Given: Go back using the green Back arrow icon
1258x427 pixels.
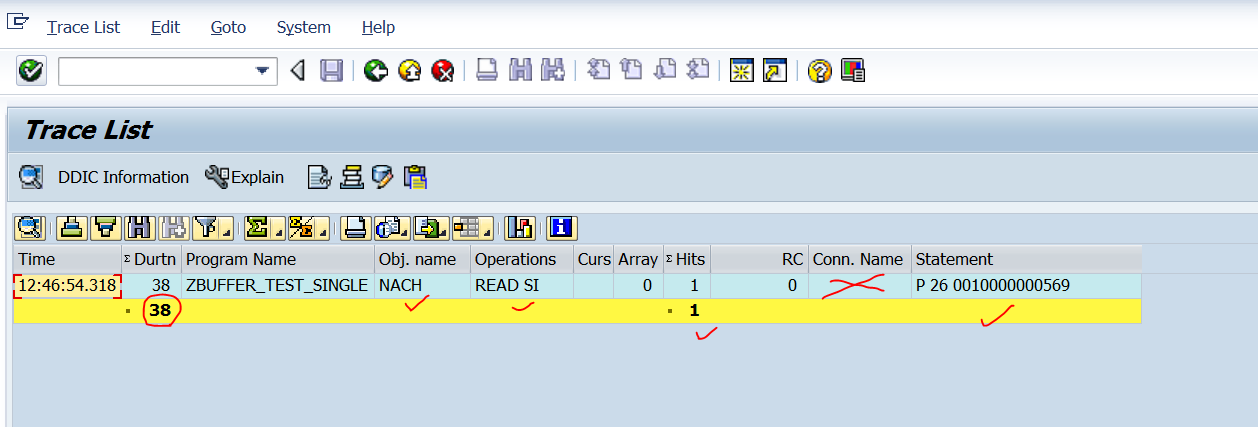Looking at the screenshot, I should (x=376, y=71).
